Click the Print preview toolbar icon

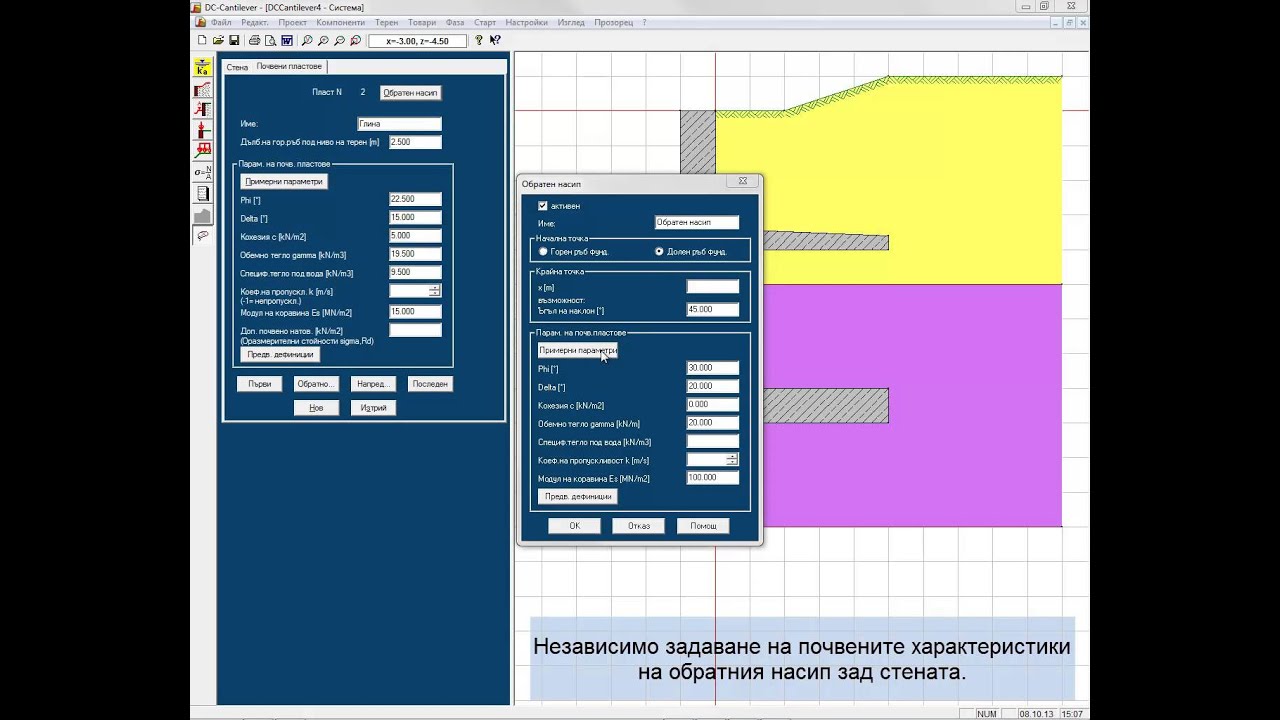(270, 41)
